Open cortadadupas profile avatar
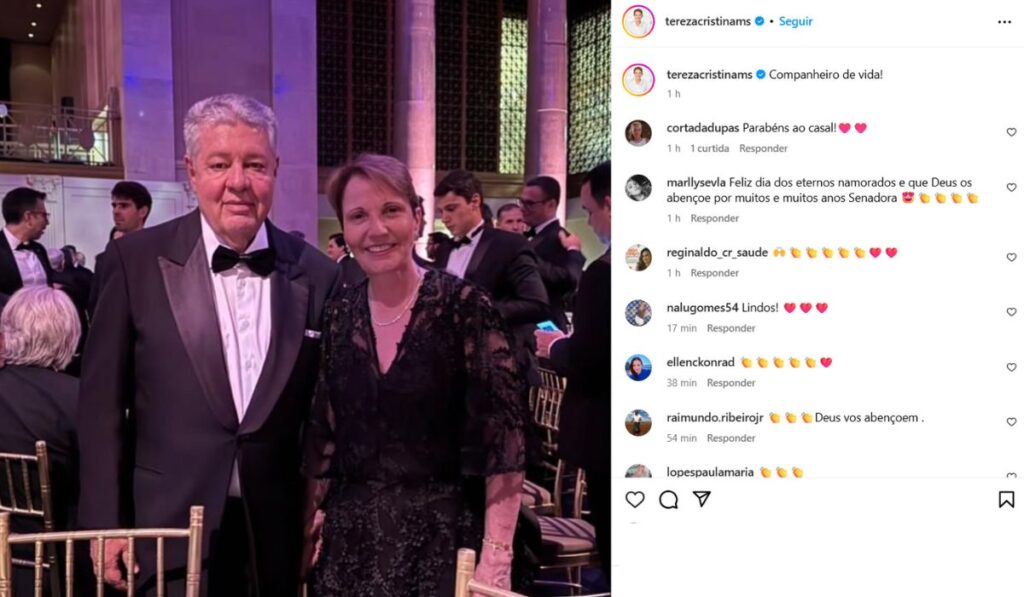 [638, 133]
